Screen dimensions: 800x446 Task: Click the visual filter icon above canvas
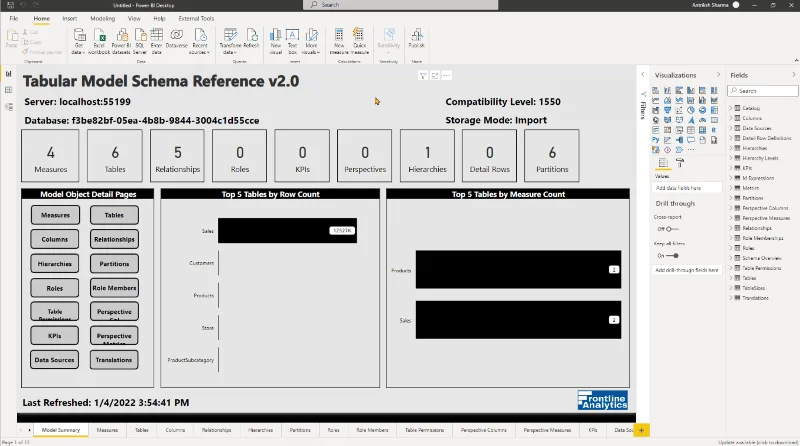(423, 76)
